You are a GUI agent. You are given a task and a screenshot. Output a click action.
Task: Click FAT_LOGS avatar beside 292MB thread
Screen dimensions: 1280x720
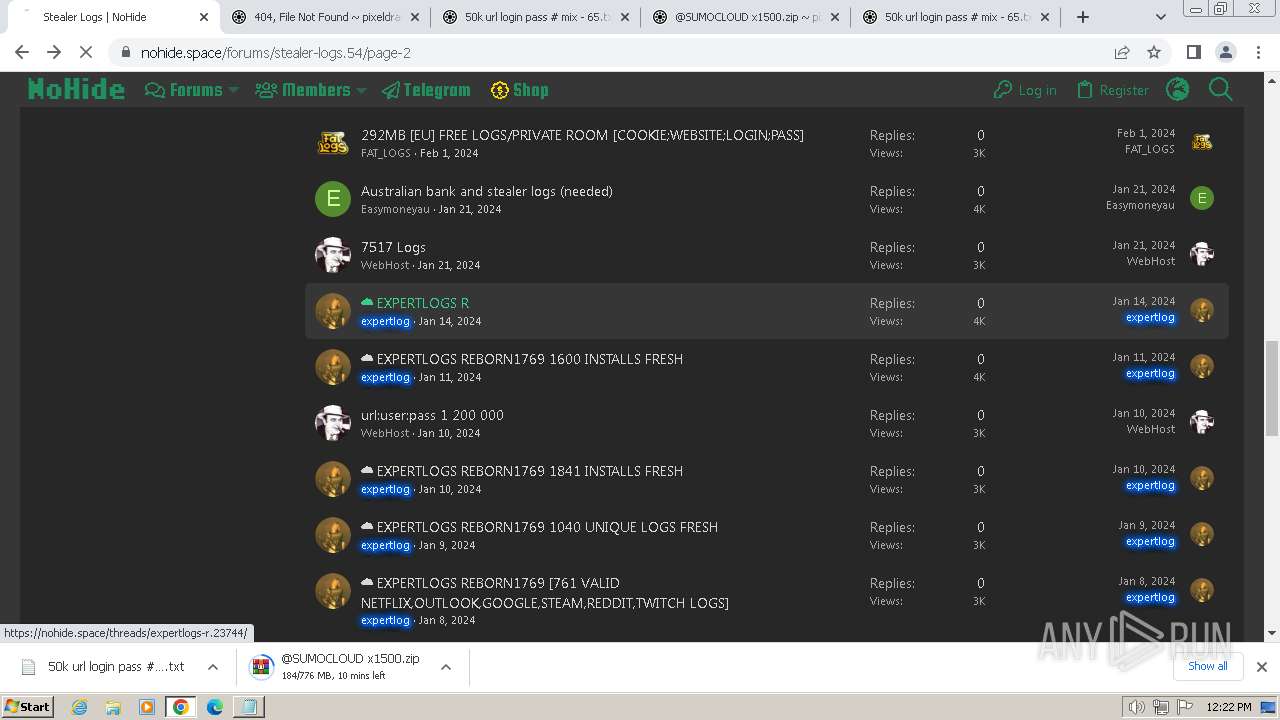click(x=332, y=143)
